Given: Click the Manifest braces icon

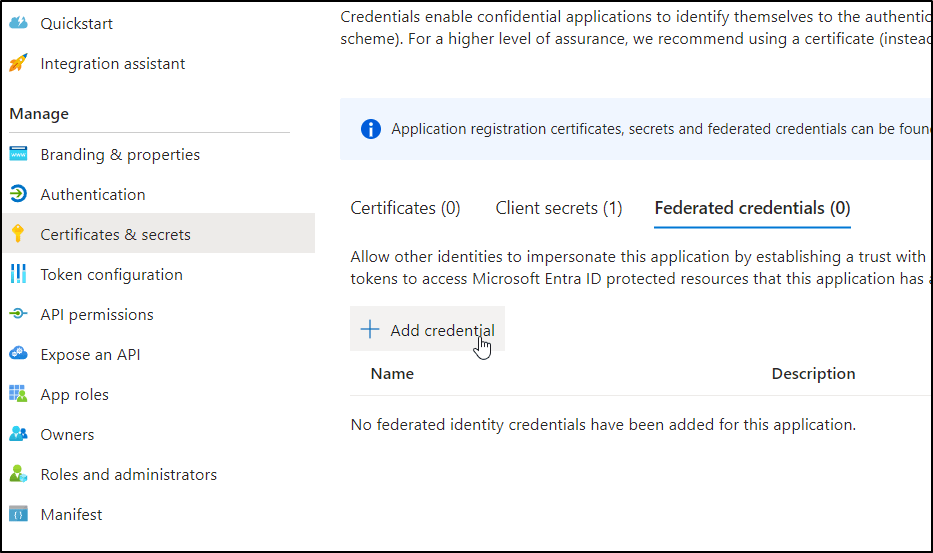Looking at the screenshot, I should [x=18, y=514].
